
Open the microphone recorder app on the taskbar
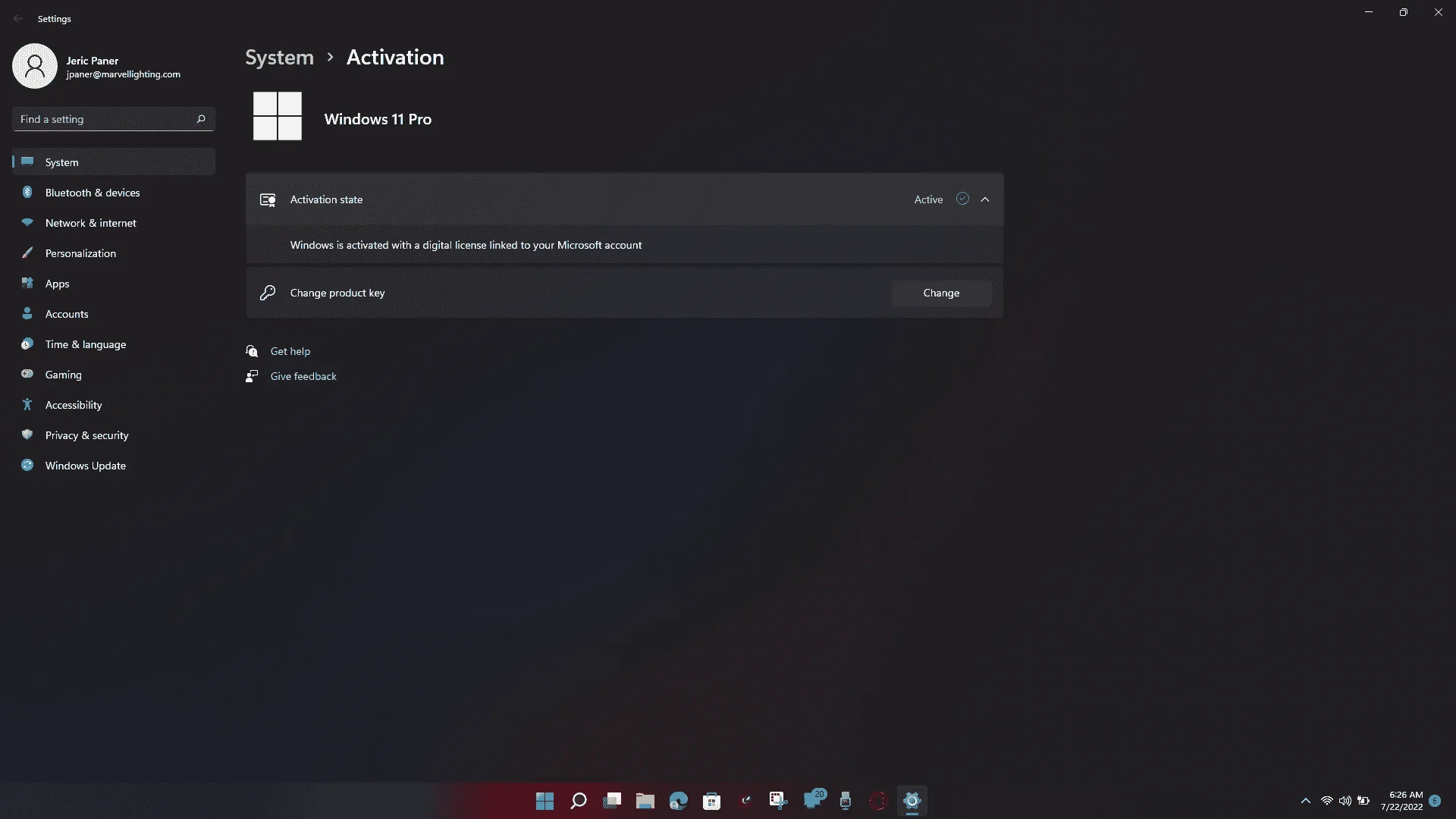click(846, 801)
